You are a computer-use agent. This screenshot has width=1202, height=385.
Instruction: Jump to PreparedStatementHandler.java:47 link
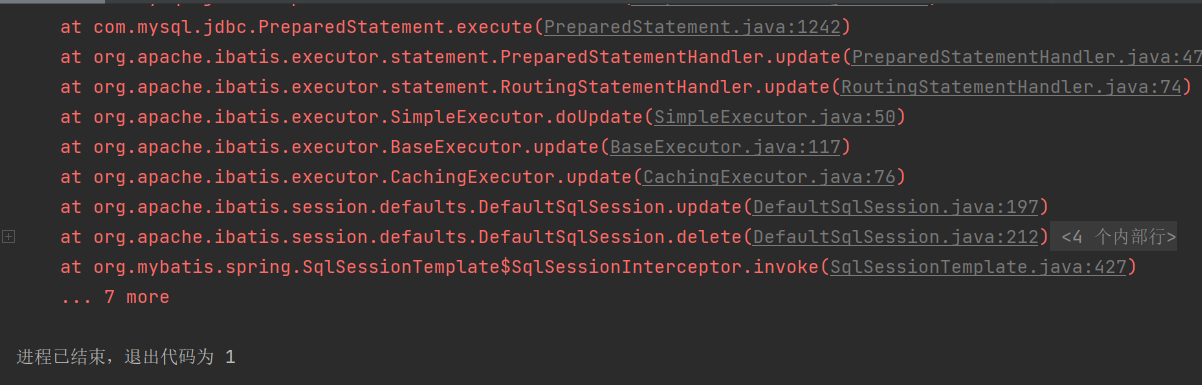1026,57
